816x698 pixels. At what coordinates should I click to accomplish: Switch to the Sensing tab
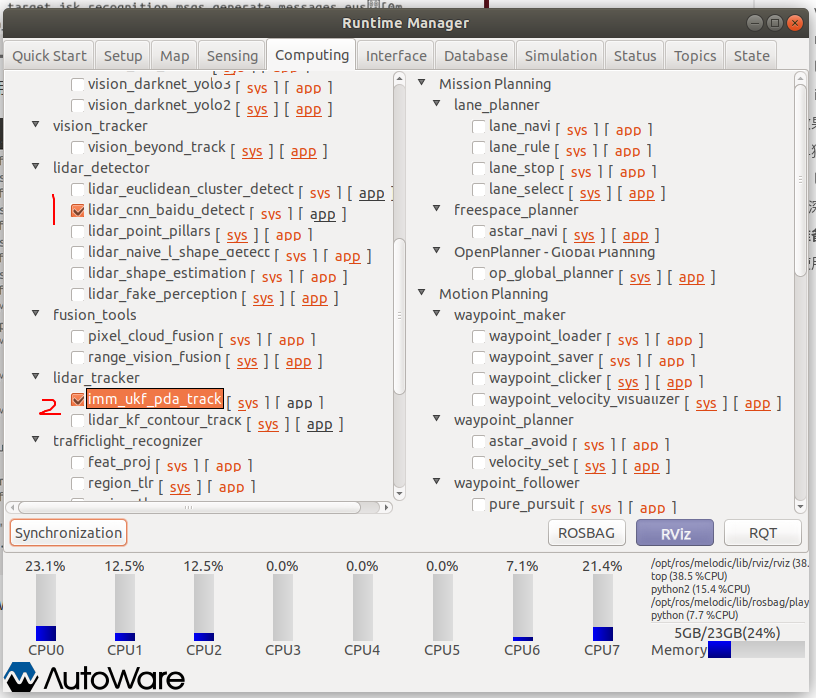tap(232, 56)
